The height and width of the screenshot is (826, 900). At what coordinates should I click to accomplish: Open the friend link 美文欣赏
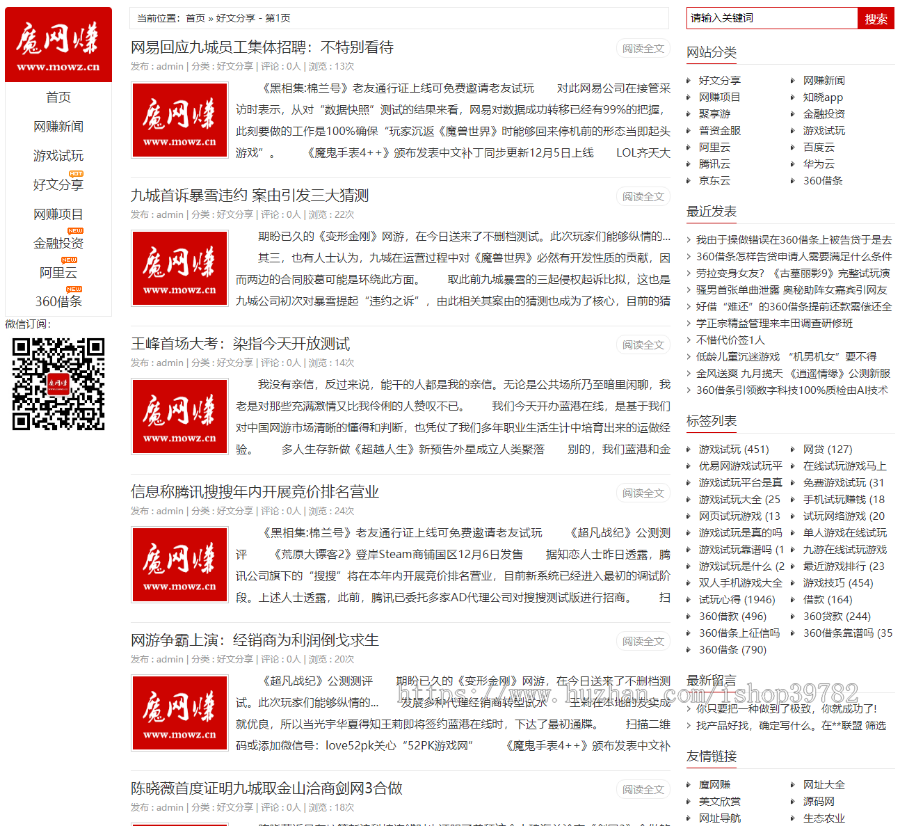719,801
